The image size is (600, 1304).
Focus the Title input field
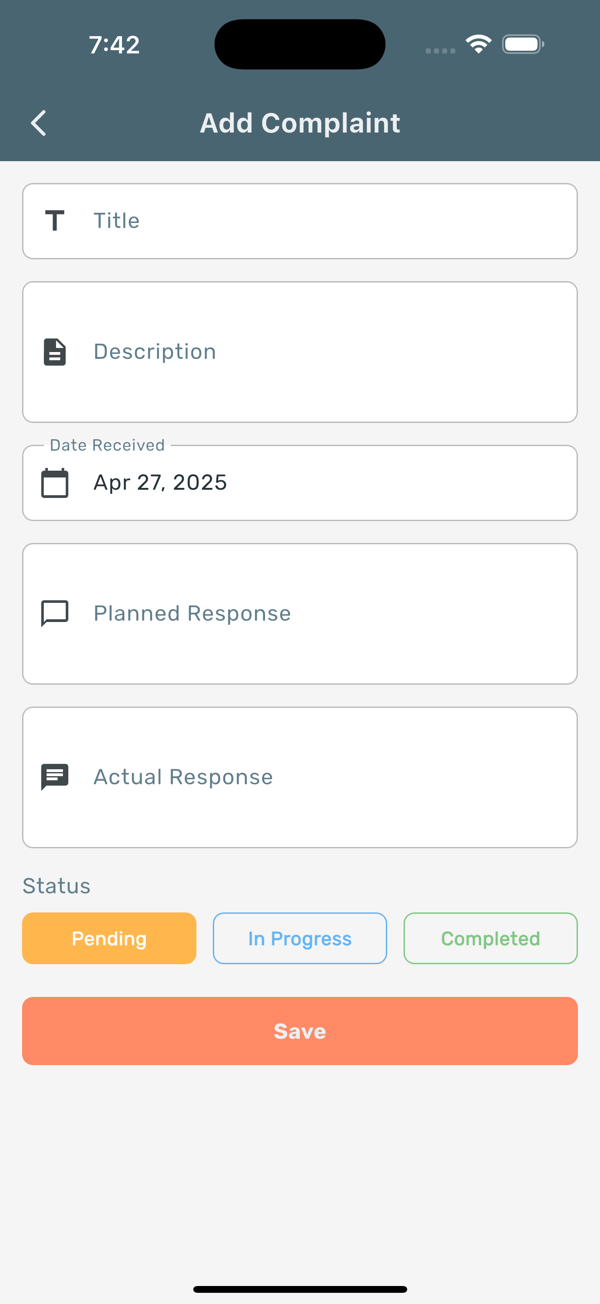[x=300, y=221]
